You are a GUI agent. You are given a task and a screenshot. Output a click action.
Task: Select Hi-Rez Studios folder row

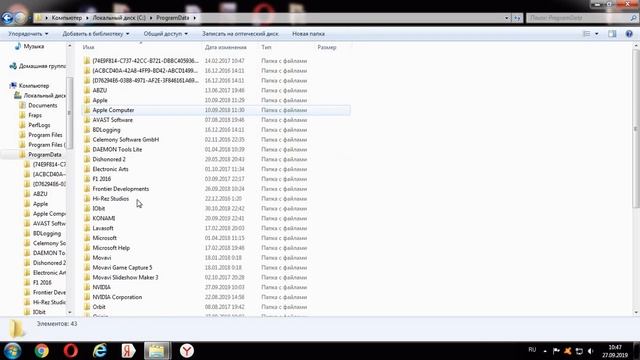click(x=216, y=199)
